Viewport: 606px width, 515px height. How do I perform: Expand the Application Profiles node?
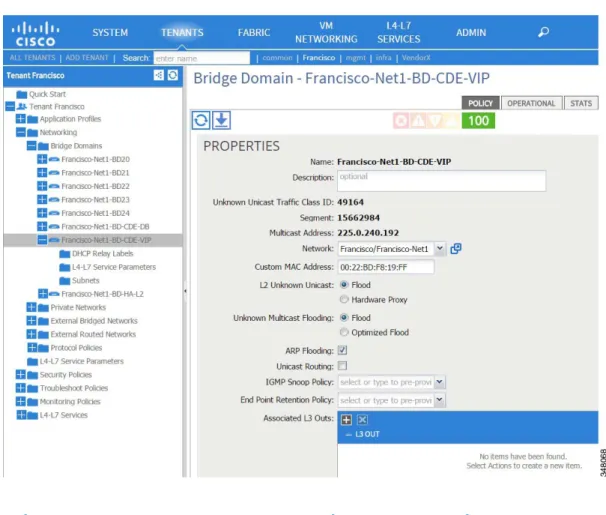click(x=20, y=119)
